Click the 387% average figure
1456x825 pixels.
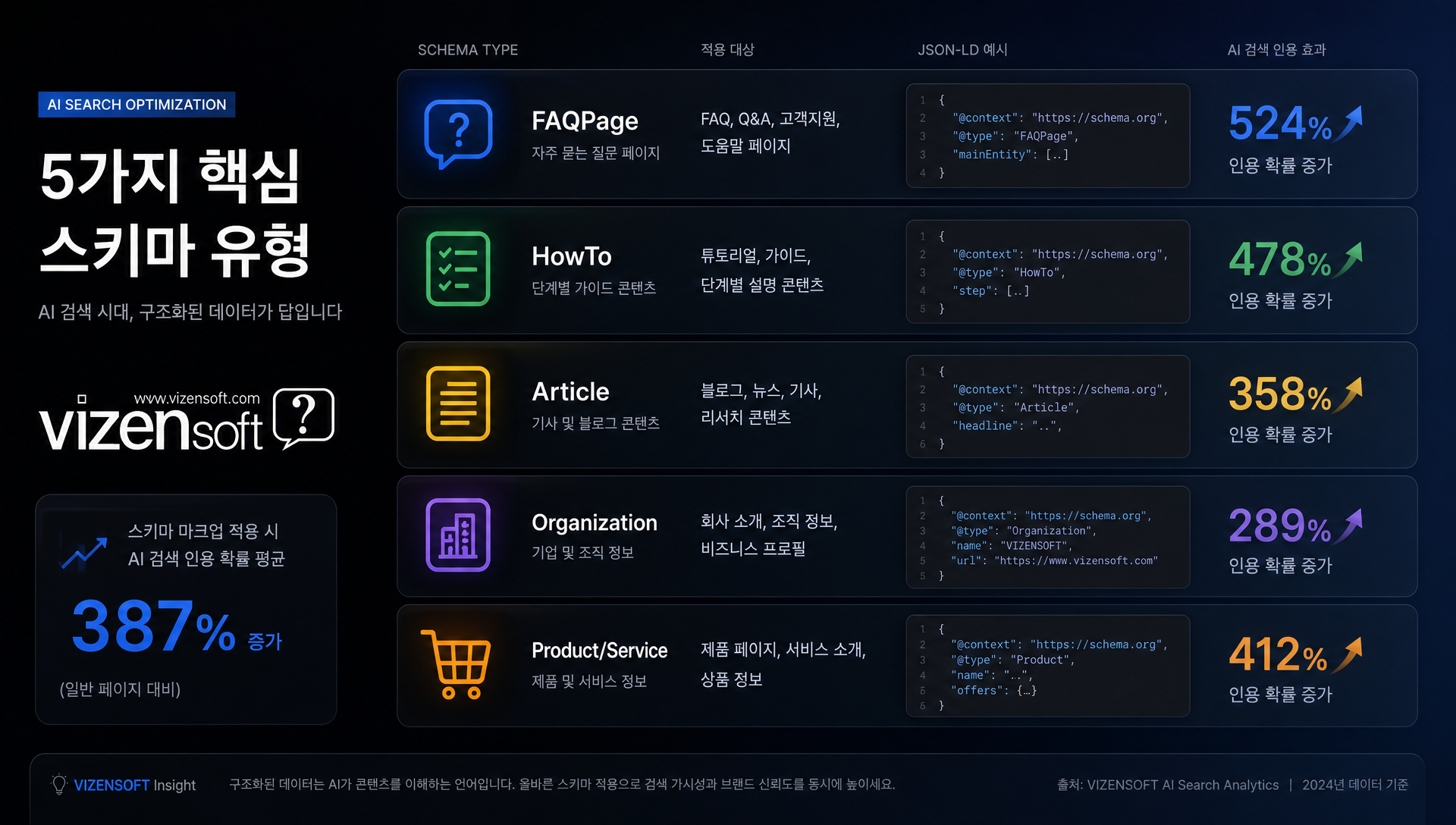[x=154, y=626]
